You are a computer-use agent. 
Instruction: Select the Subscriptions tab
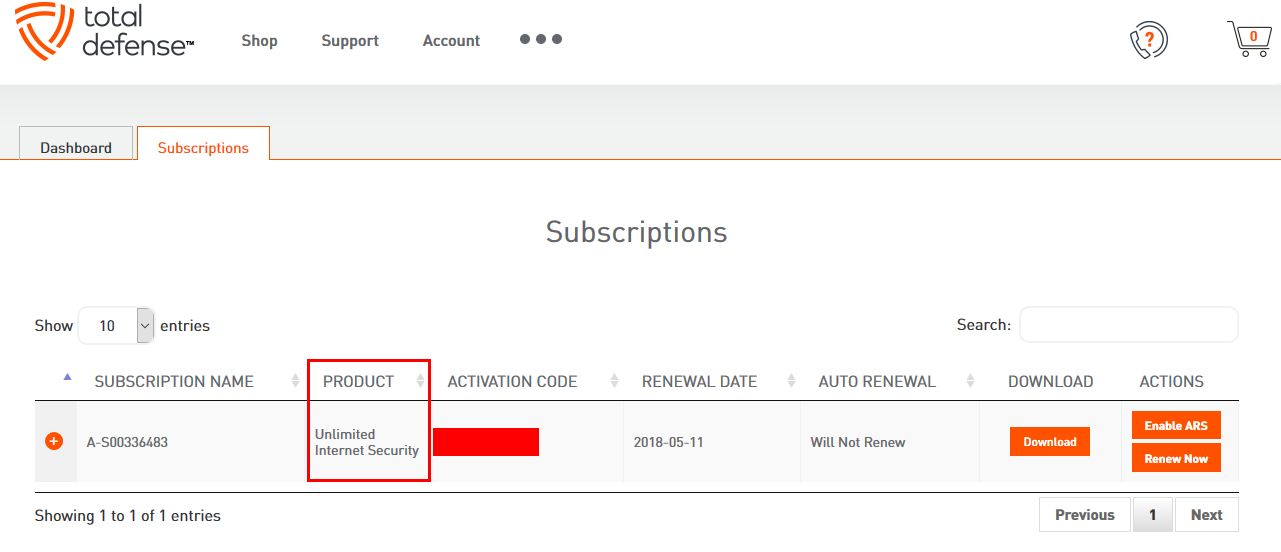203,144
